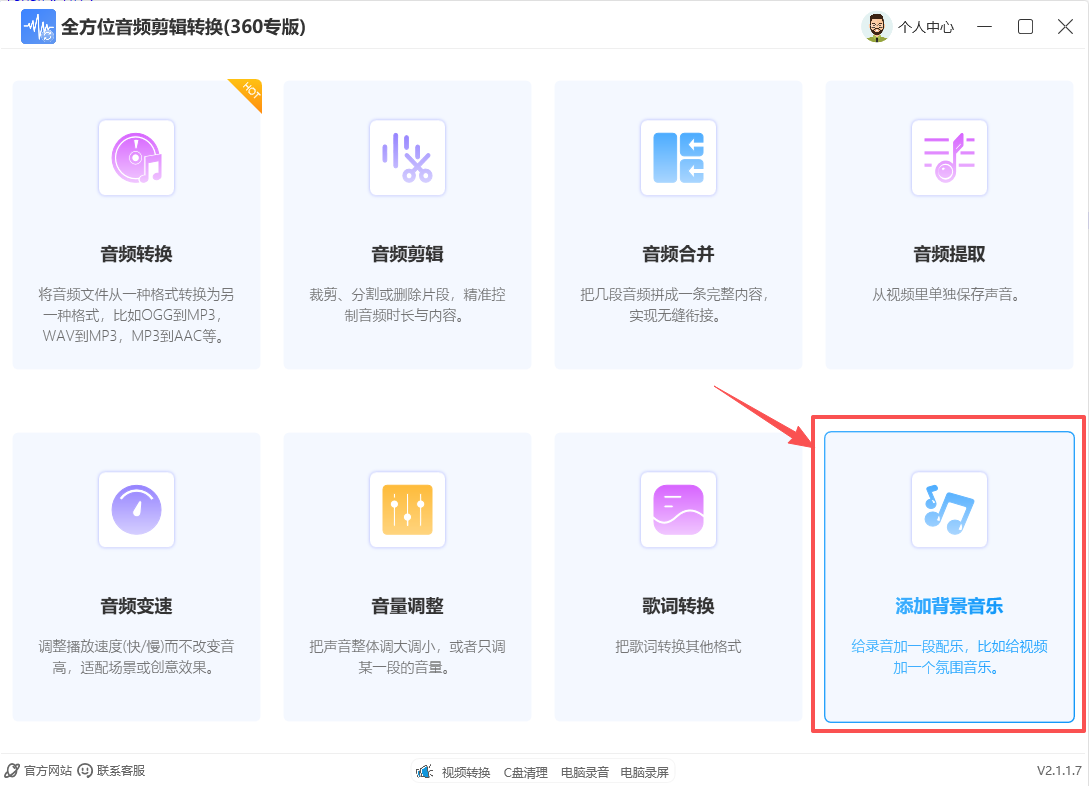Select the 歌词转换 lyrics conversion icon

pyautogui.click(x=678, y=510)
